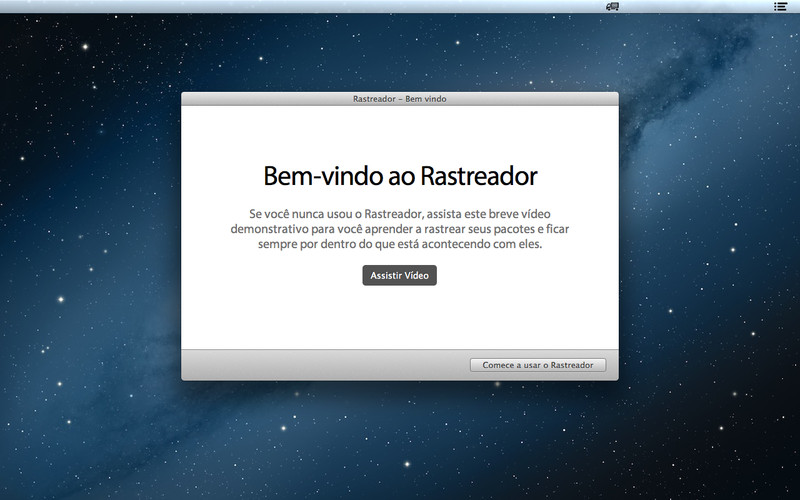The width and height of the screenshot is (800, 500).
Task: Click the Assistir Vídeo button
Action: click(399, 276)
